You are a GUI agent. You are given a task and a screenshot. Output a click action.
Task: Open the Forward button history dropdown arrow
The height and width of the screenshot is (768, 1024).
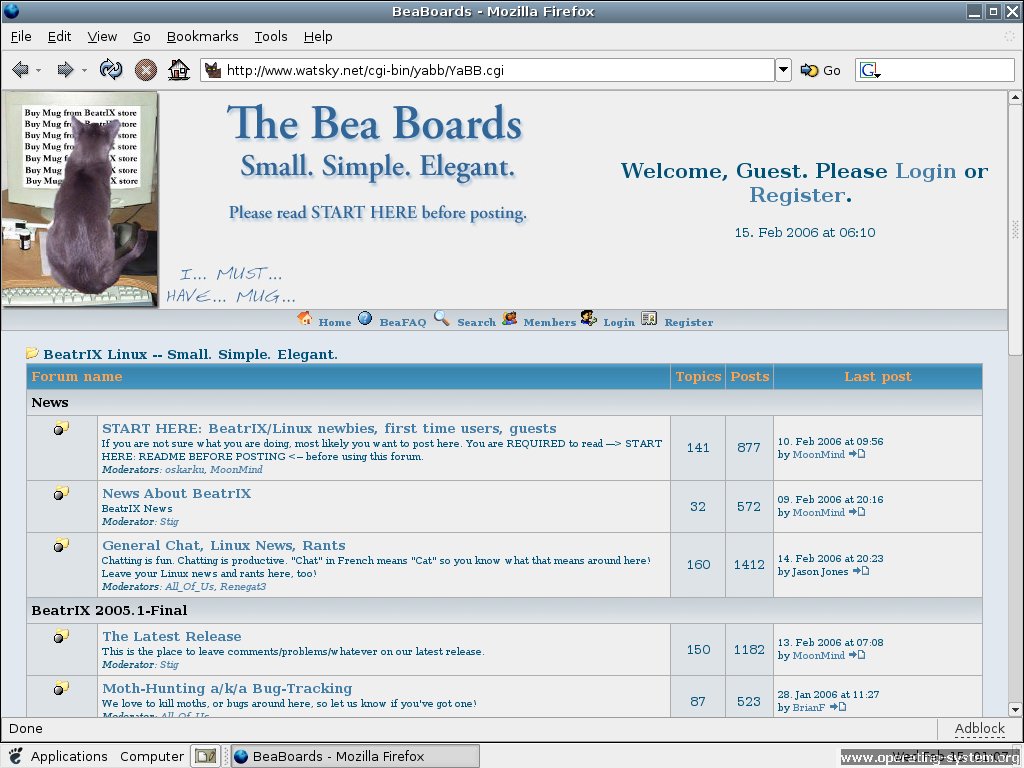(84, 70)
